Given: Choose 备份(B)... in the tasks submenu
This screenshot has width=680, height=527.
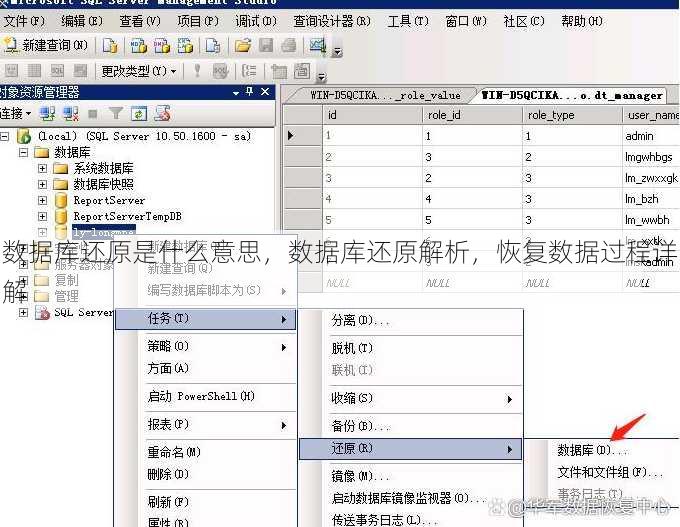Looking at the screenshot, I should 411,426.
